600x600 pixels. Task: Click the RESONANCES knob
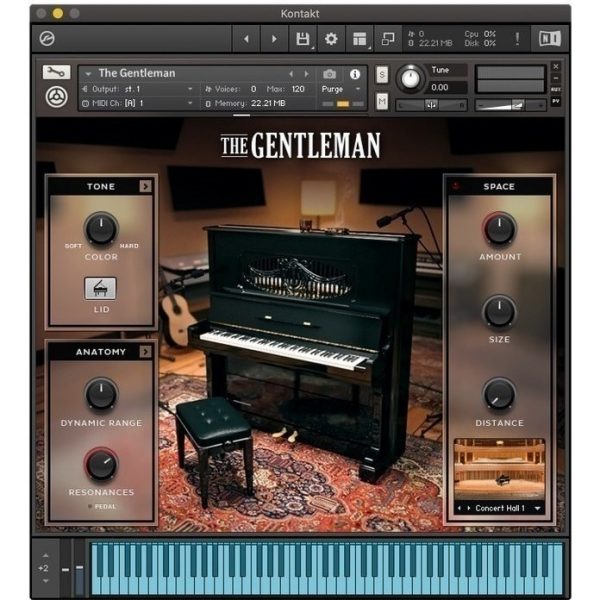[101, 464]
